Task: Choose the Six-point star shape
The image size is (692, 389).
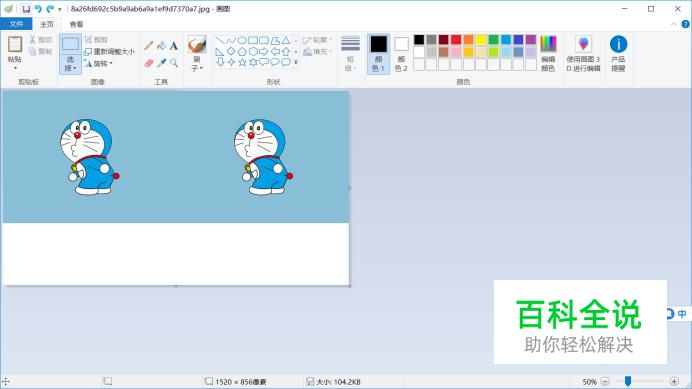Action: point(253,62)
